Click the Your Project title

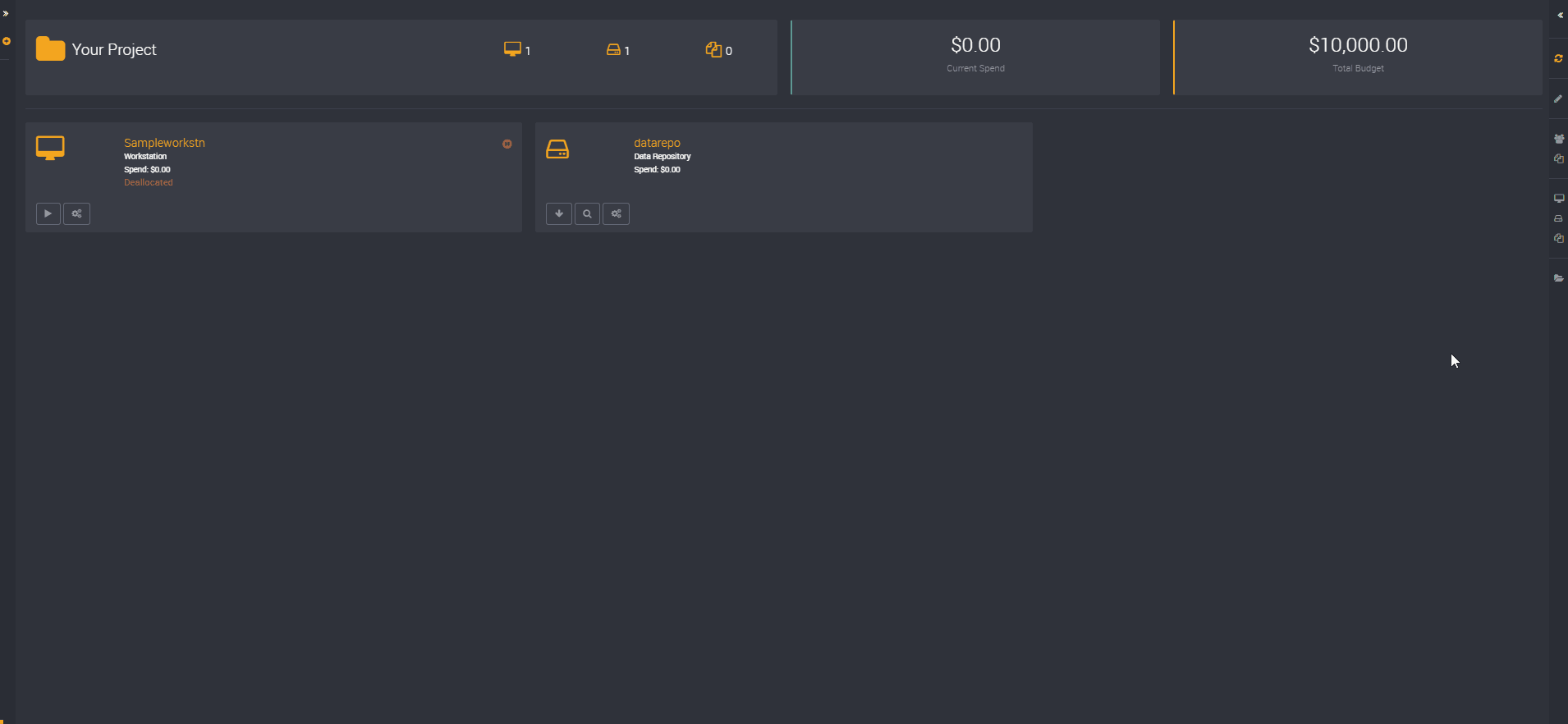[114, 49]
